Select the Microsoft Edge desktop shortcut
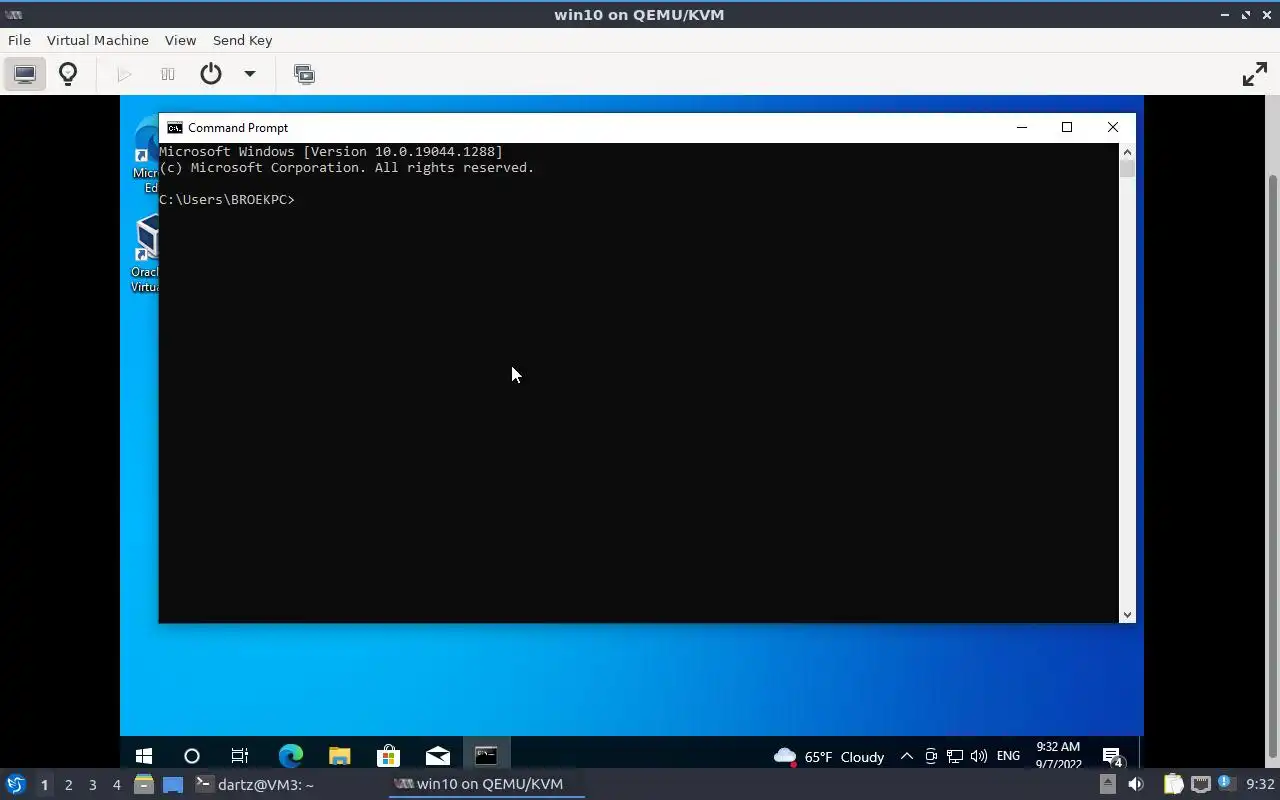This screenshot has height=800, width=1280. (x=146, y=156)
